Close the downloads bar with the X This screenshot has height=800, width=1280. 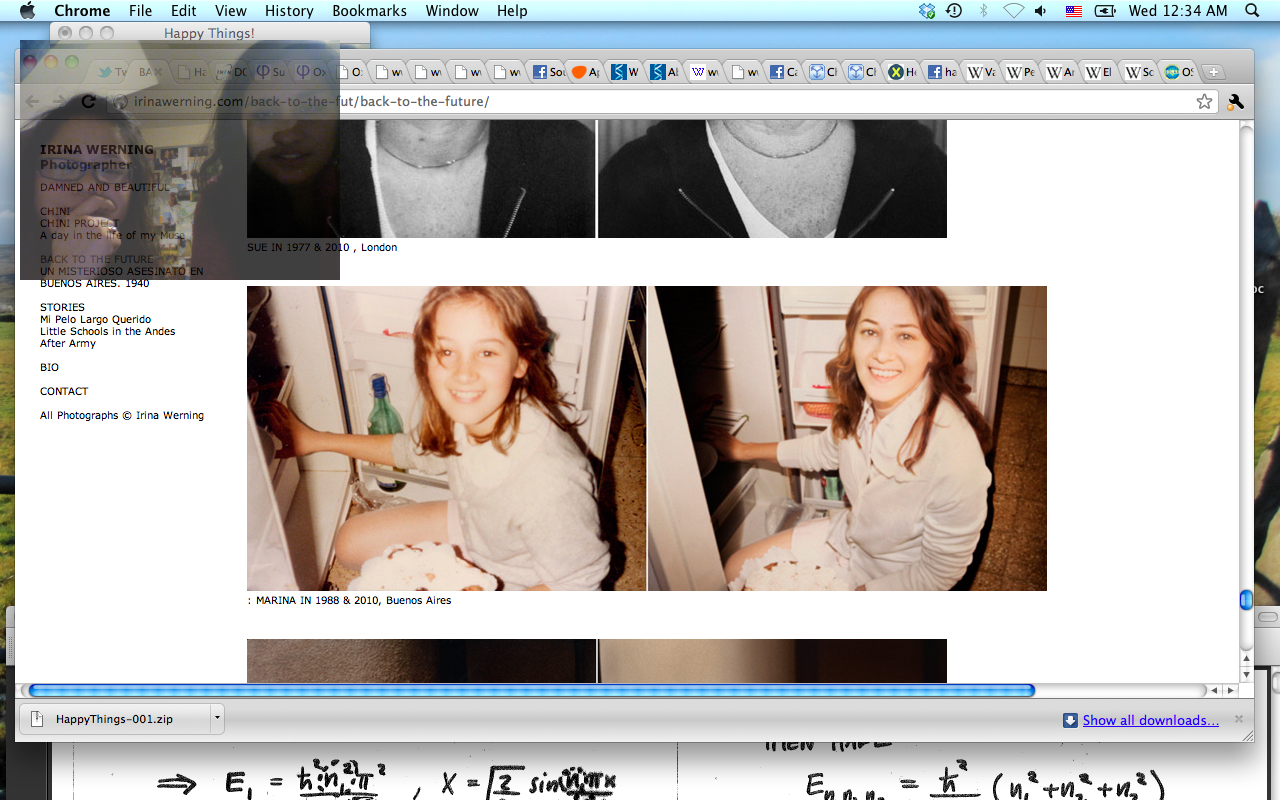(x=1239, y=719)
